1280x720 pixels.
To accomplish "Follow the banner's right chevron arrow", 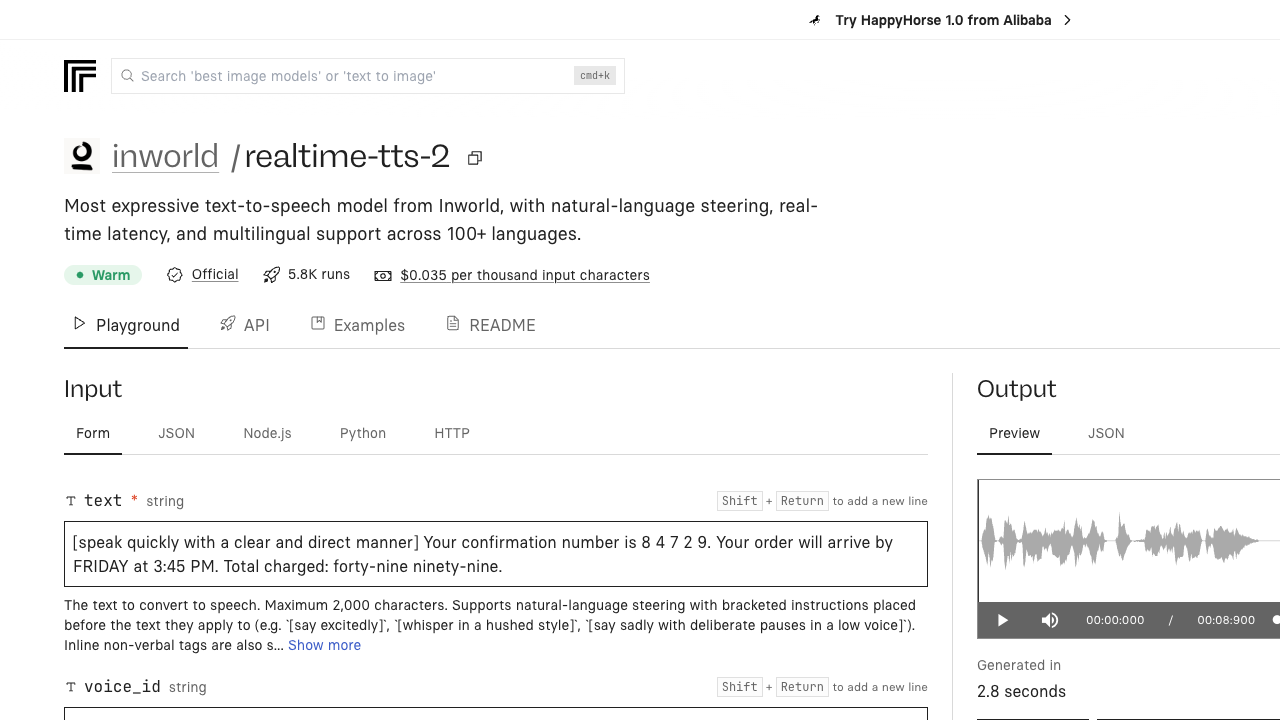I will coord(1067,20).
